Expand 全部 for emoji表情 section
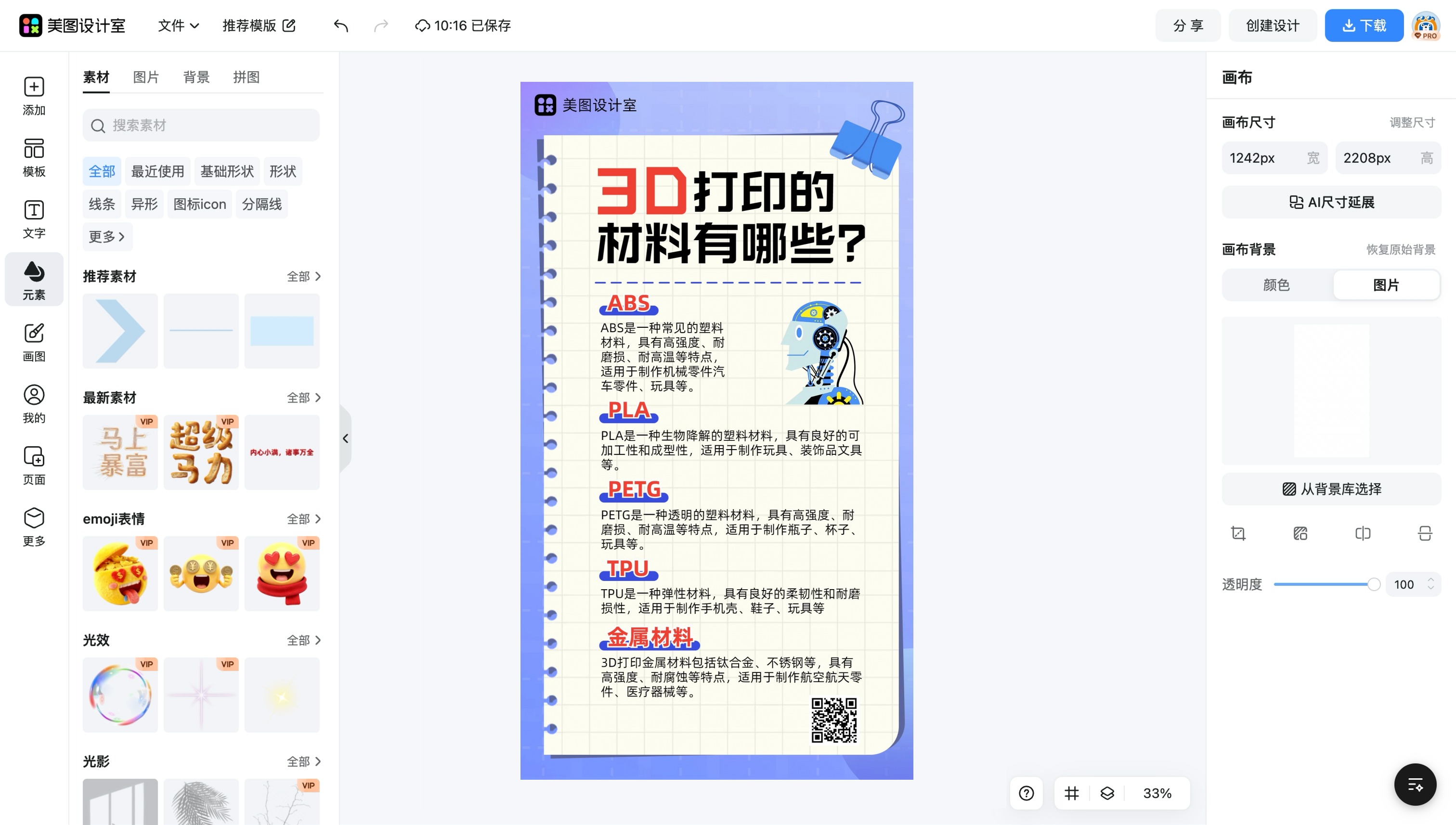 pyautogui.click(x=304, y=519)
